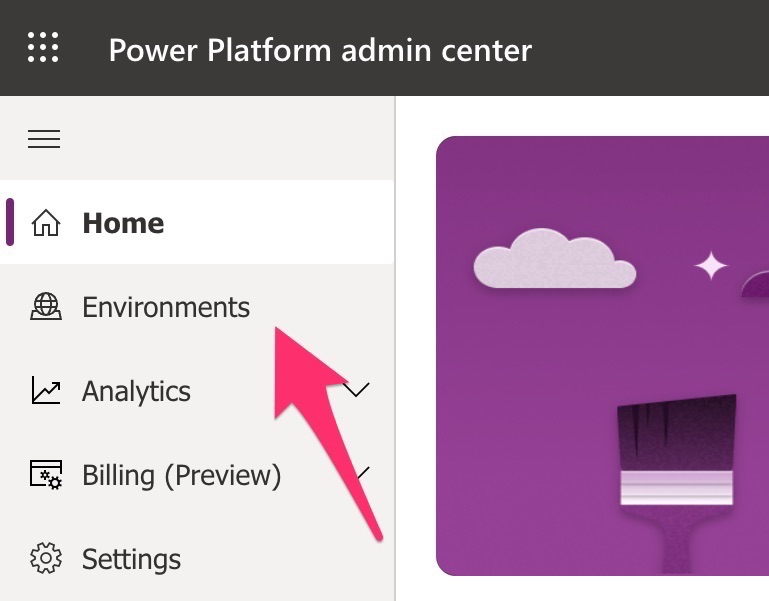
Task: Click the purple Home selection indicator bar
Action: 10,222
